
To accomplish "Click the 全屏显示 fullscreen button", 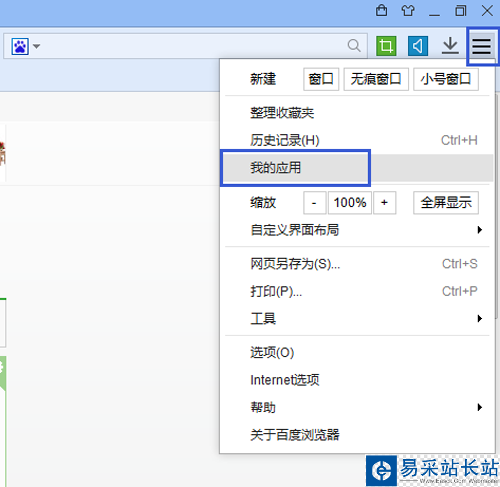I will point(446,203).
